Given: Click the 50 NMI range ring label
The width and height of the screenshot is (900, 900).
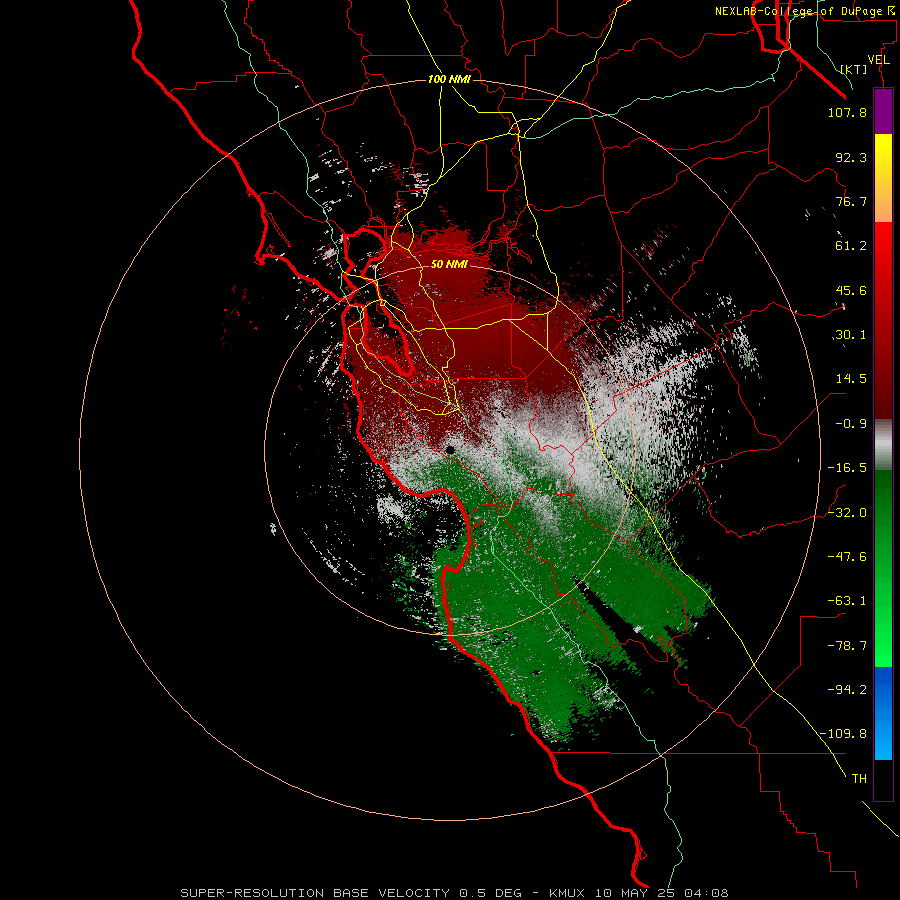Looking at the screenshot, I should (449, 264).
